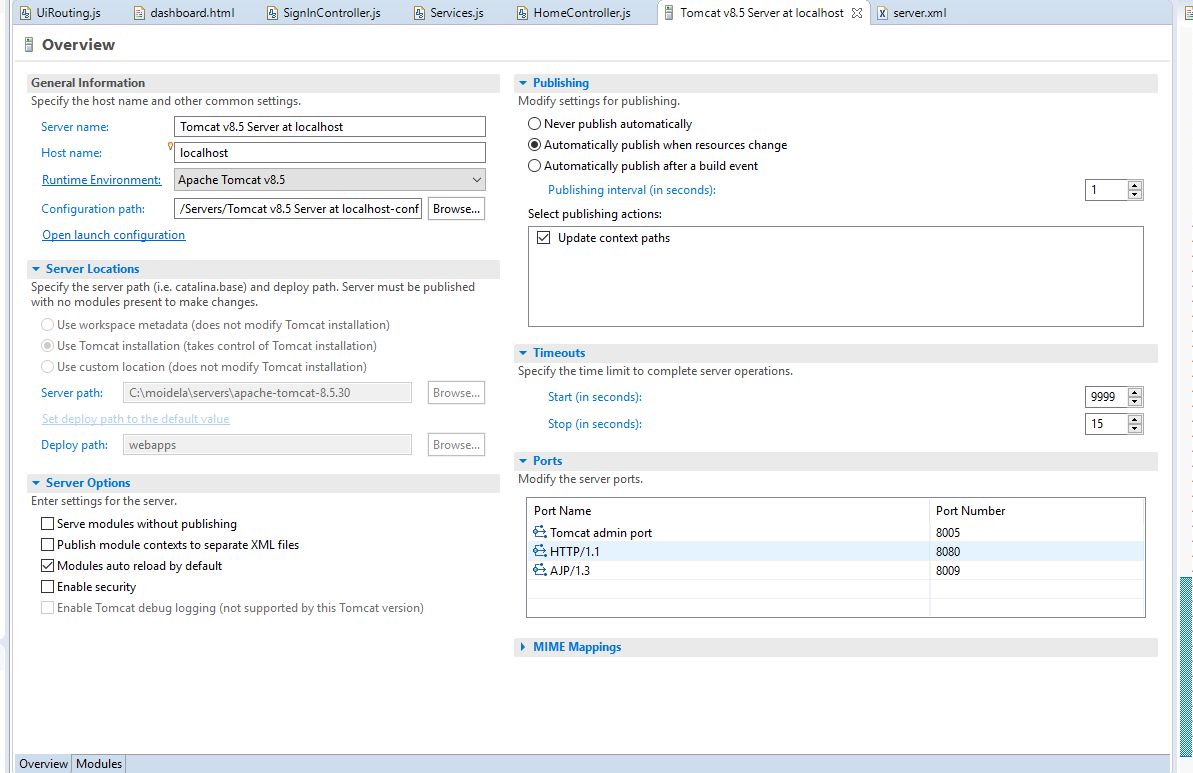Click the Server name input field
This screenshot has width=1193, height=773.
(329, 126)
